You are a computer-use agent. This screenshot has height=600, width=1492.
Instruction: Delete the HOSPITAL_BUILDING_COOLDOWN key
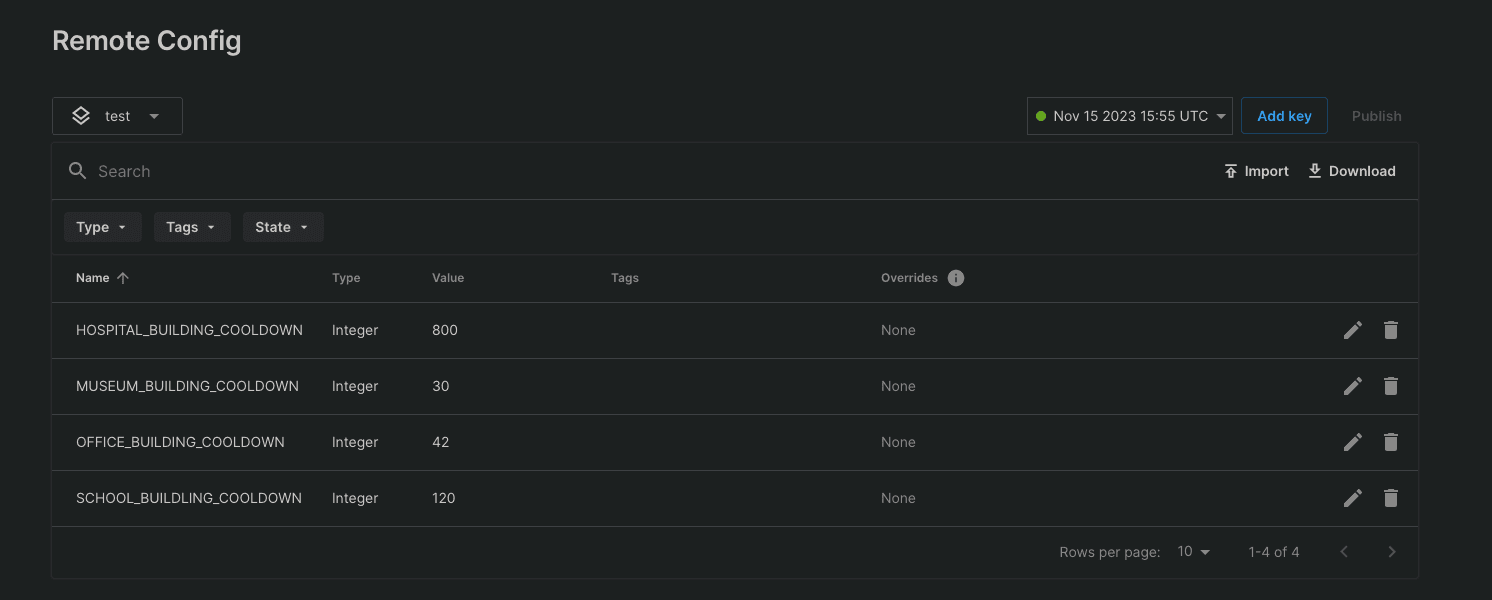click(x=1390, y=330)
